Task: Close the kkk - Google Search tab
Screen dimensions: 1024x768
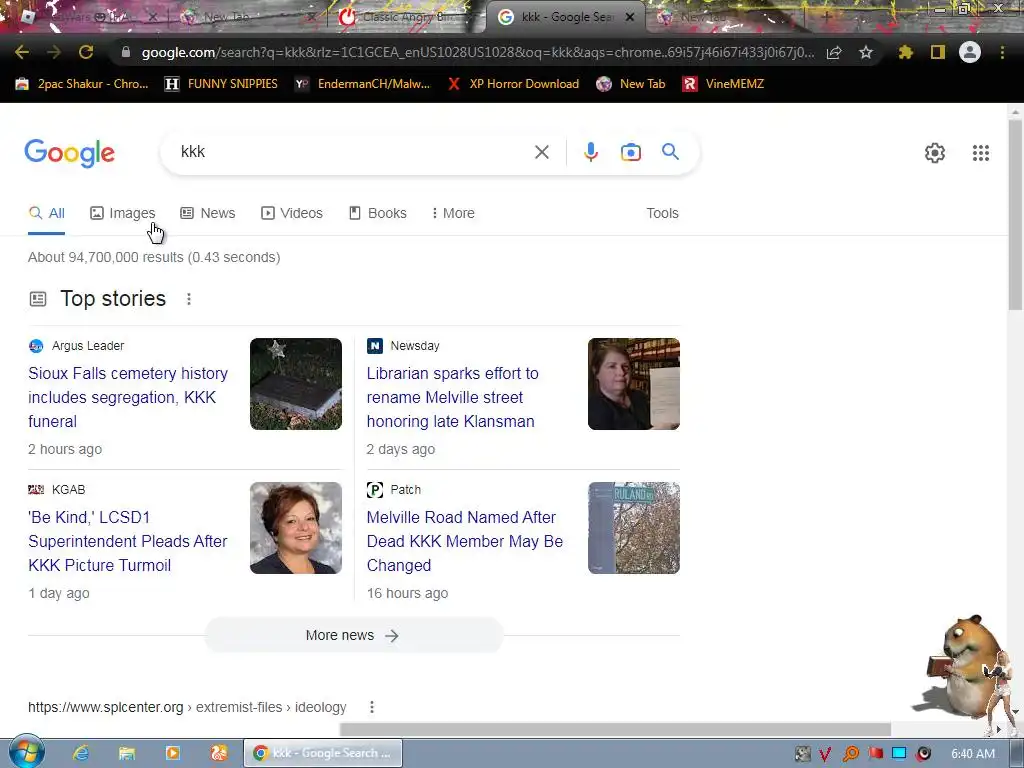Action: click(x=630, y=17)
